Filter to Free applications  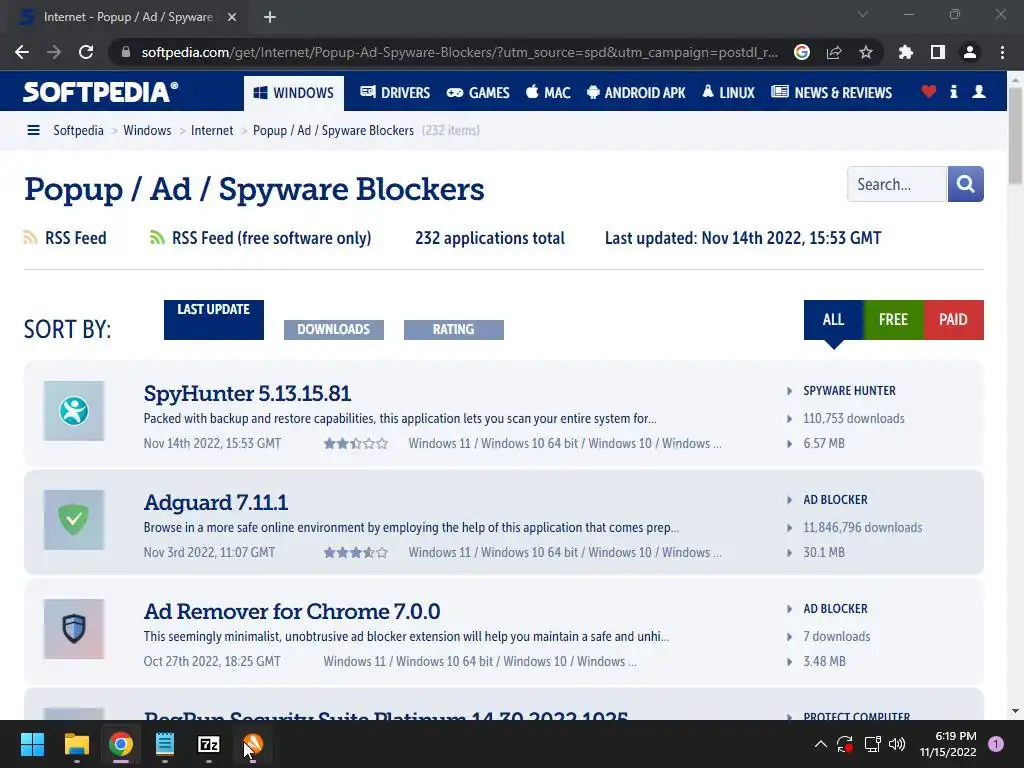tap(893, 320)
